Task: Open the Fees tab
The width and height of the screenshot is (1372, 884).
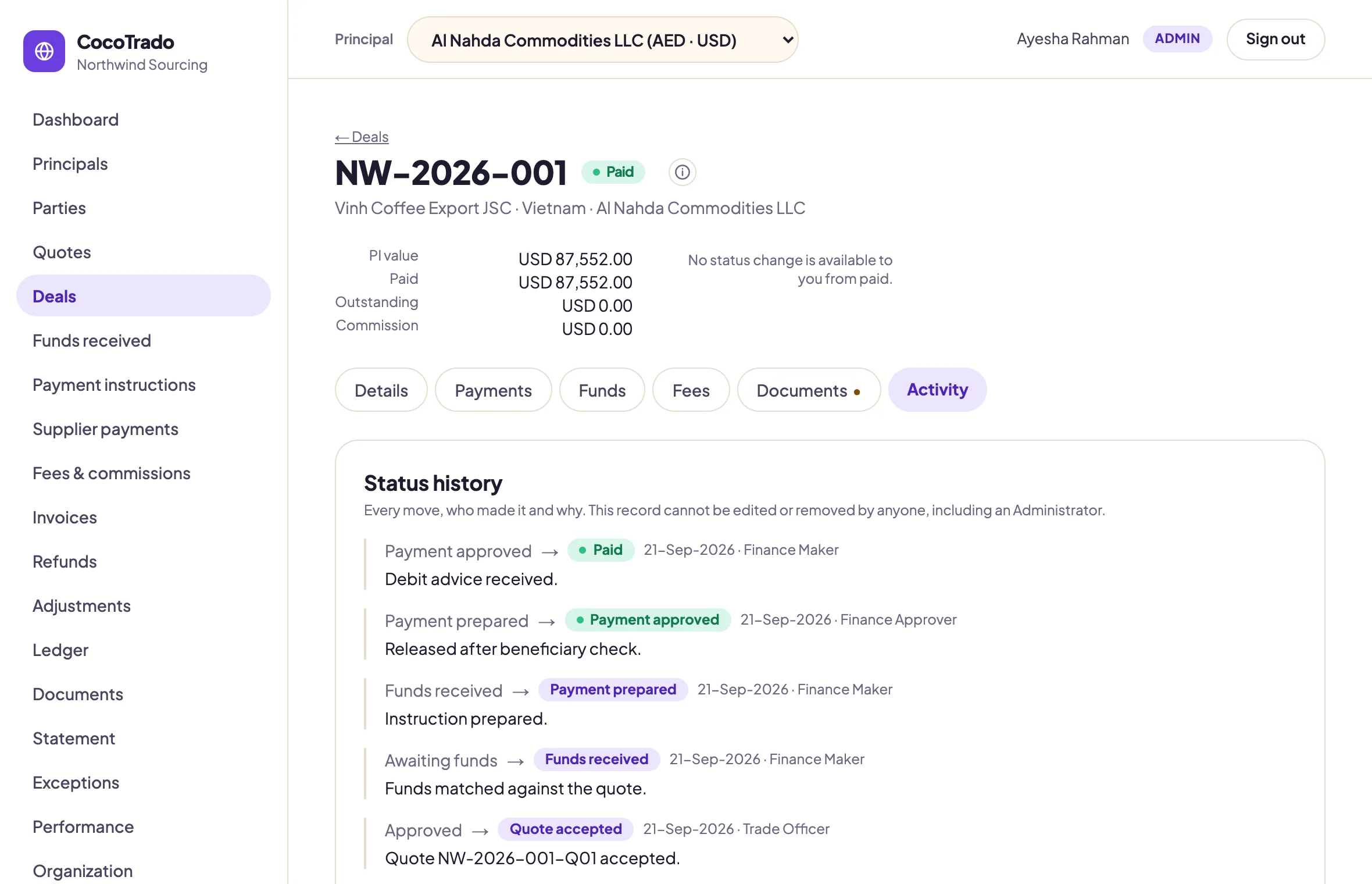Action: click(691, 390)
